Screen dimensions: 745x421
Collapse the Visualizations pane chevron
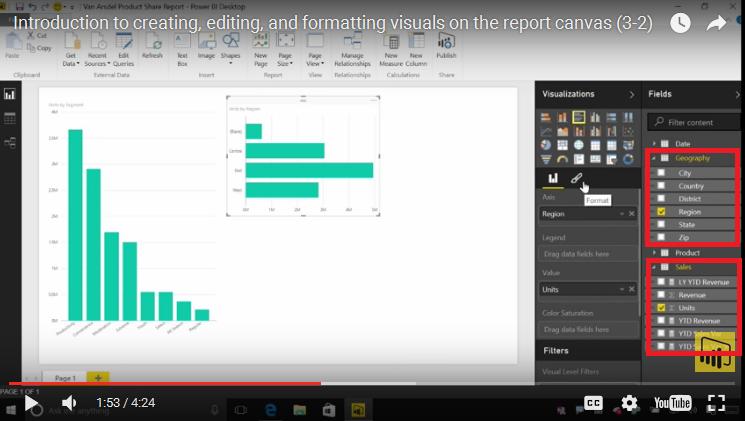pyautogui.click(x=632, y=95)
